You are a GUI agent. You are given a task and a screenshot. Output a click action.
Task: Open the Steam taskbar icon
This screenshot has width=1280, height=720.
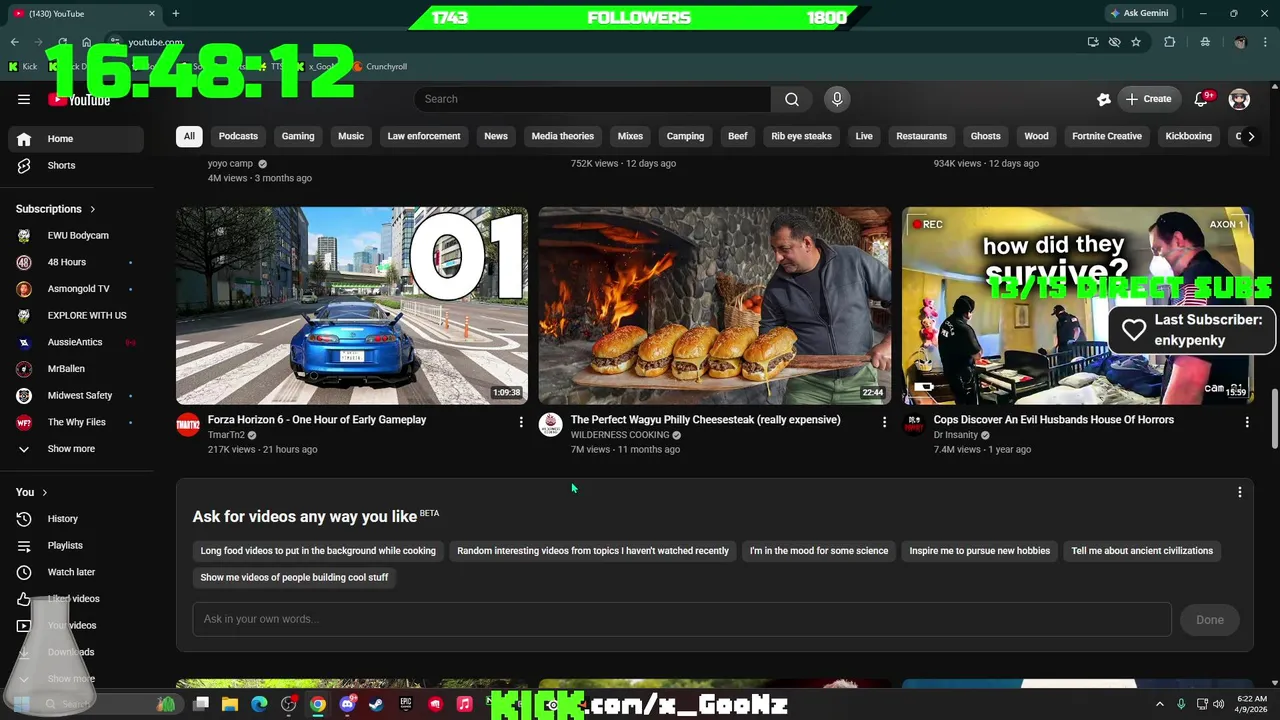coord(376,704)
